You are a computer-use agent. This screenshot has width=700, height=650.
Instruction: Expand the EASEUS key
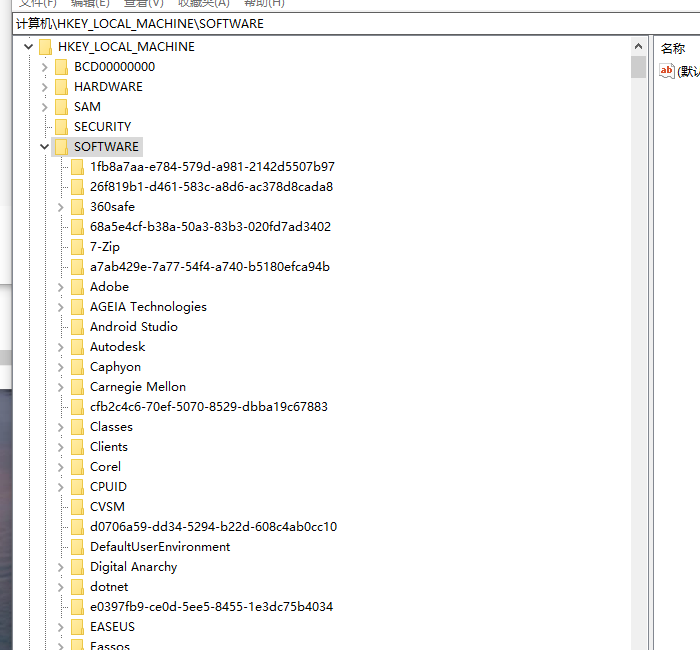point(61,627)
